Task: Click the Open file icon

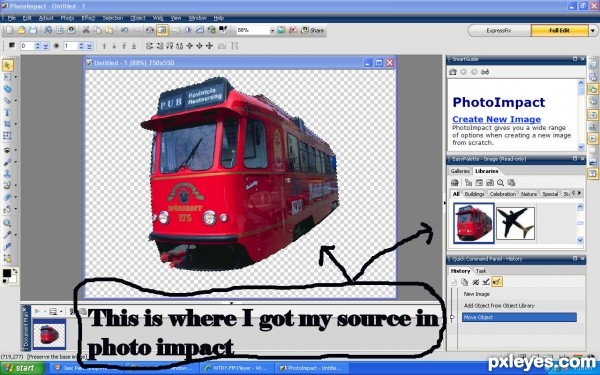Action: pos(21,30)
